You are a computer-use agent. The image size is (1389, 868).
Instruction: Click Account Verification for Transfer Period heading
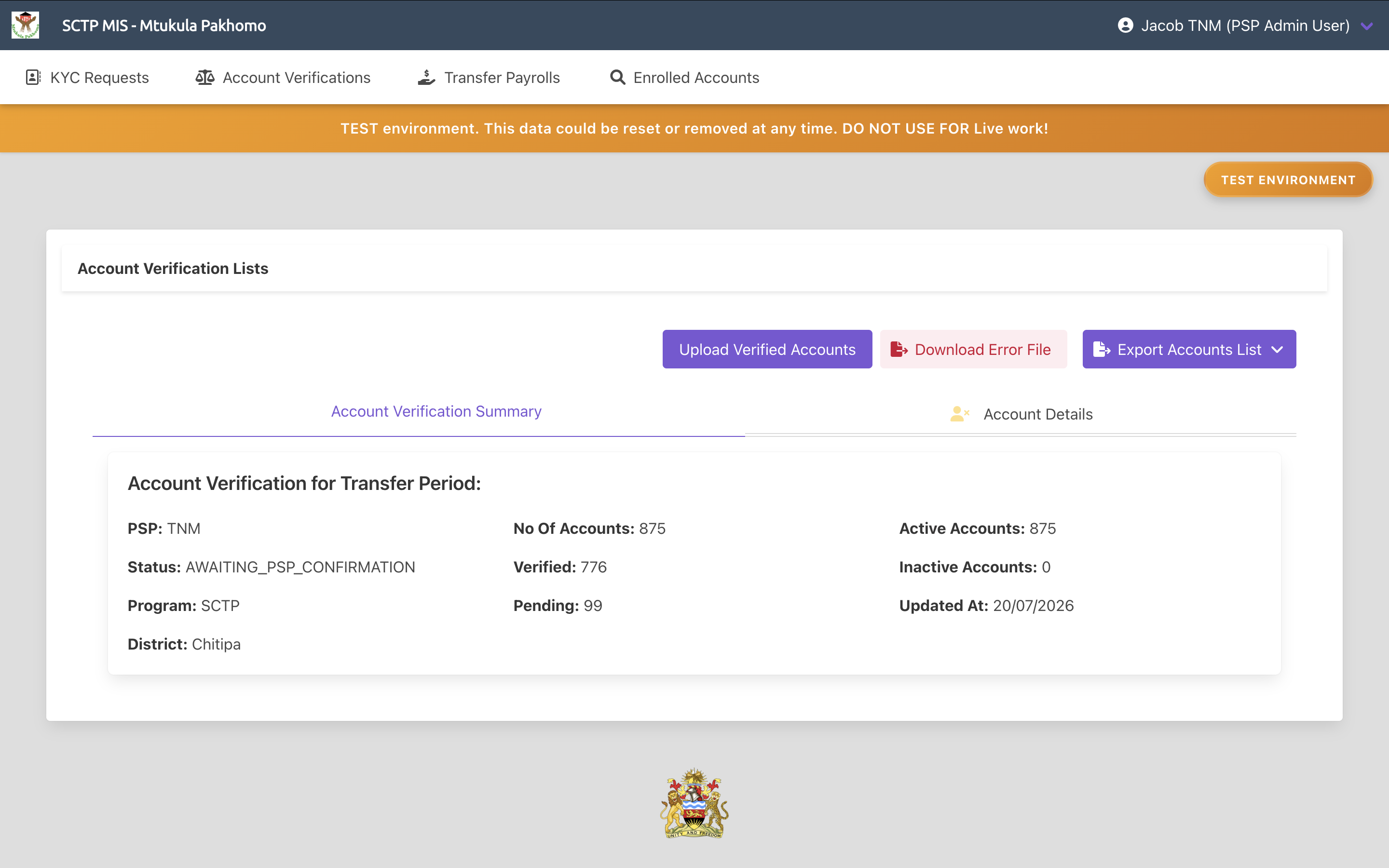pos(304,483)
